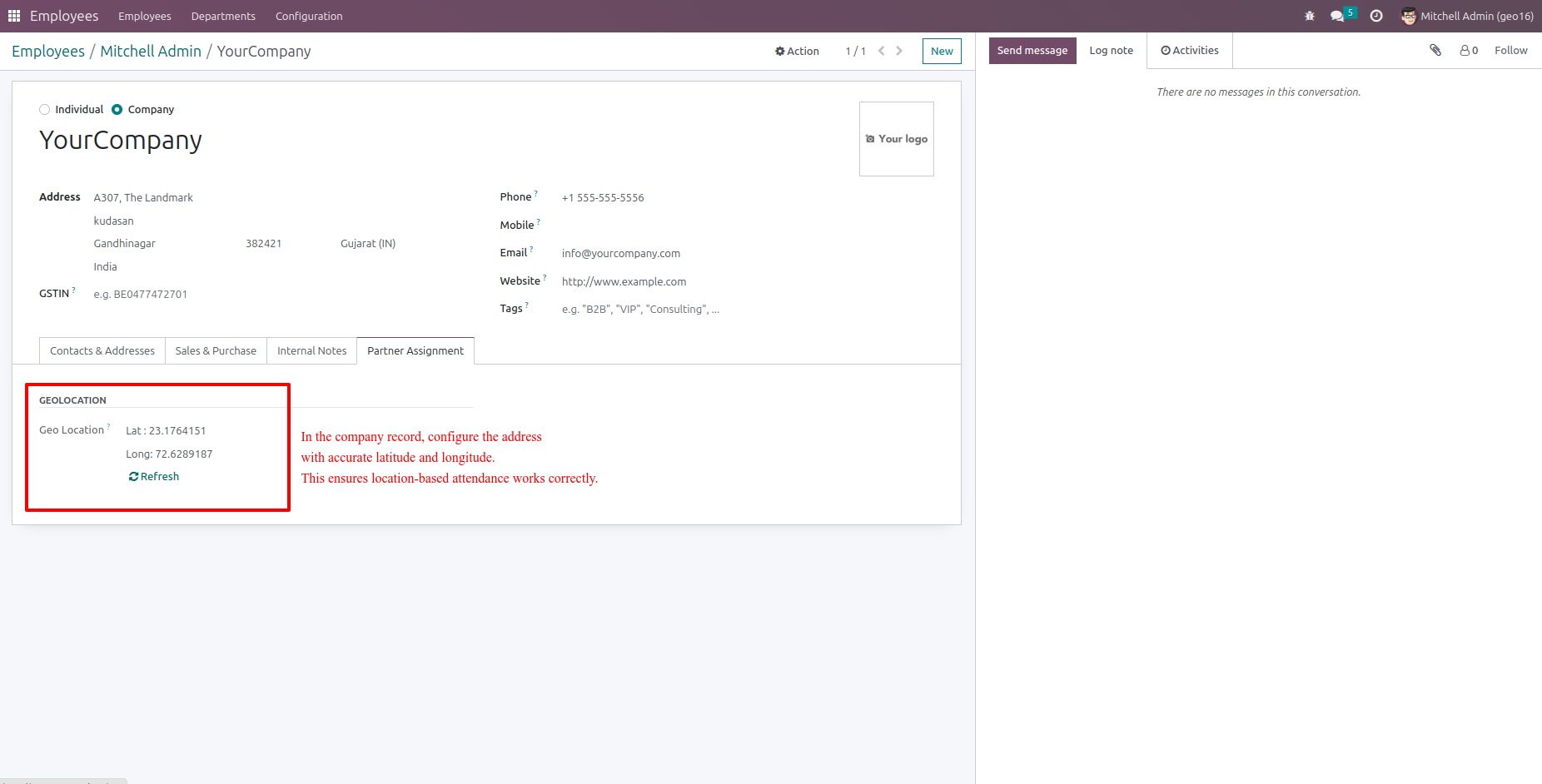This screenshot has height=784, width=1542.
Task: Click the attachment paperclip icon
Action: pyautogui.click(x=1435, y=50)
